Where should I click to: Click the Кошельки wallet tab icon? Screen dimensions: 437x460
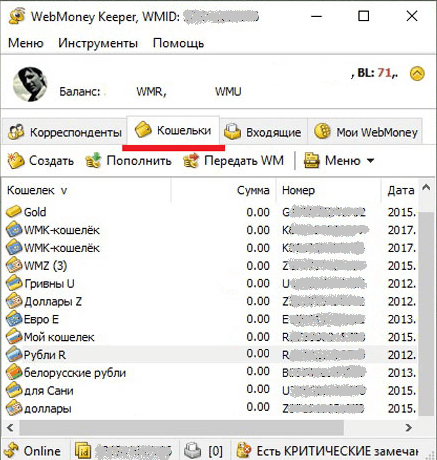coord(143,129)
